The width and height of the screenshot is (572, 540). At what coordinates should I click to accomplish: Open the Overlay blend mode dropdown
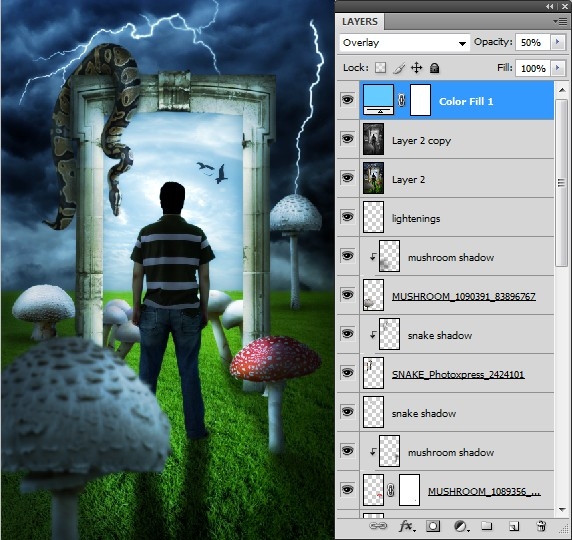point(404,43)
